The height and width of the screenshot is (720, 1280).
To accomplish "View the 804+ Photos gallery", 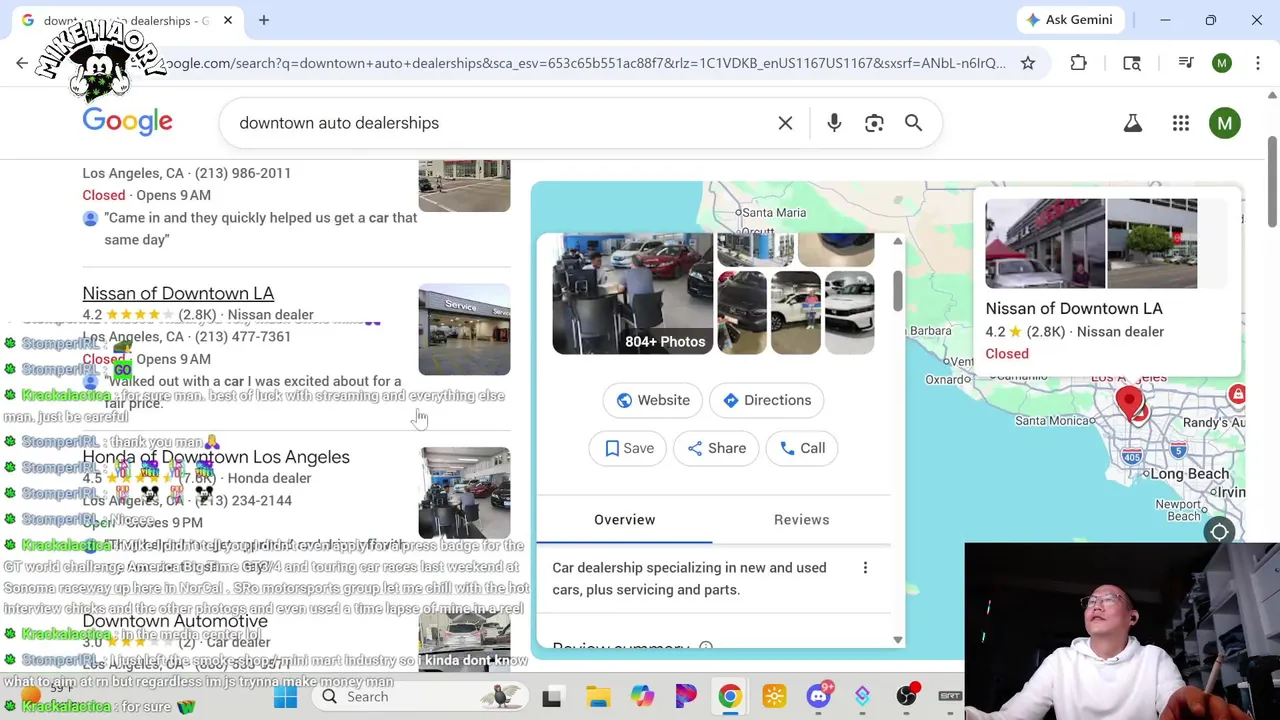I will point(632,294).
